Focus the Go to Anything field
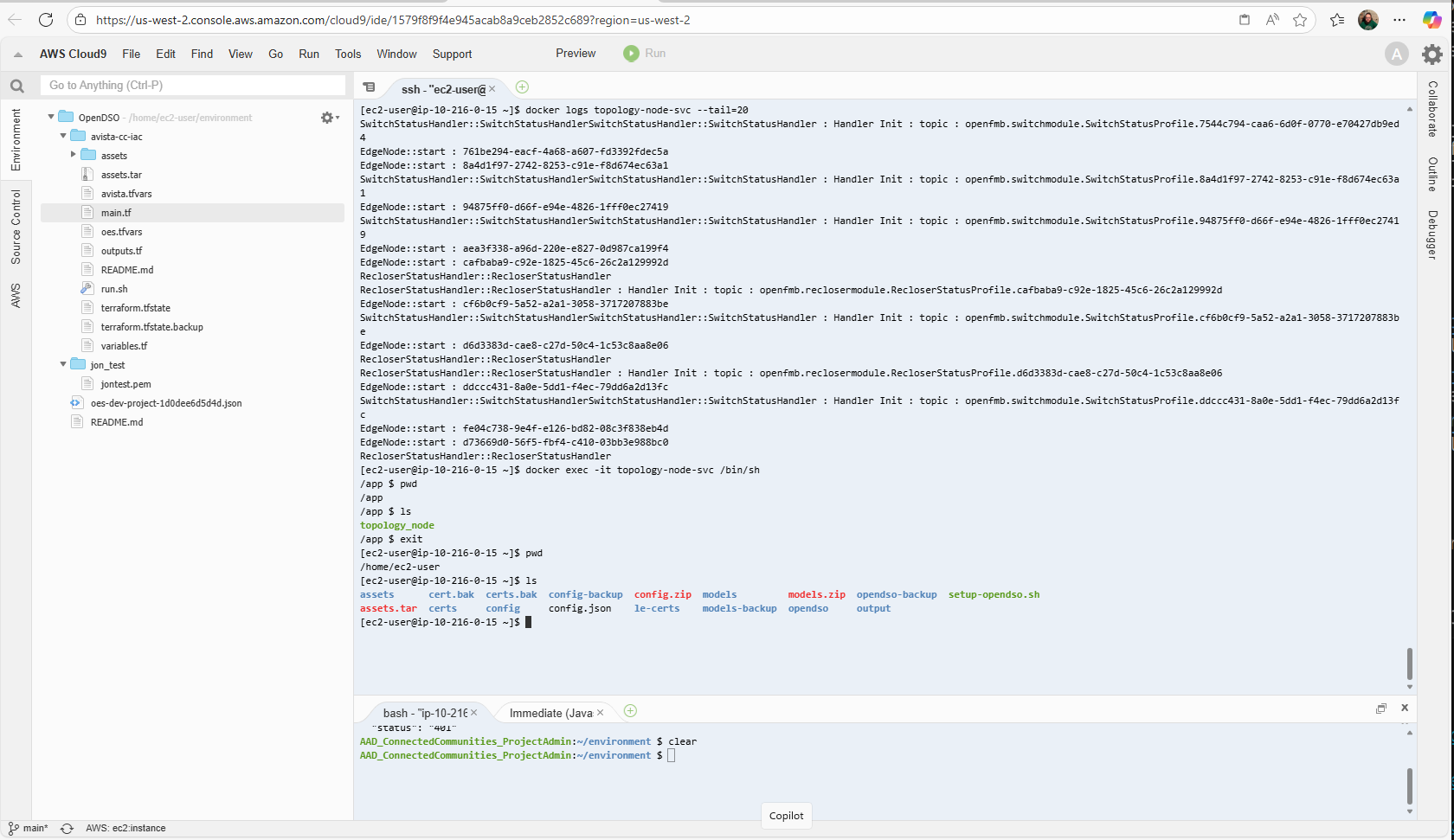1454x840 pixels. click(x=193, y=85)
